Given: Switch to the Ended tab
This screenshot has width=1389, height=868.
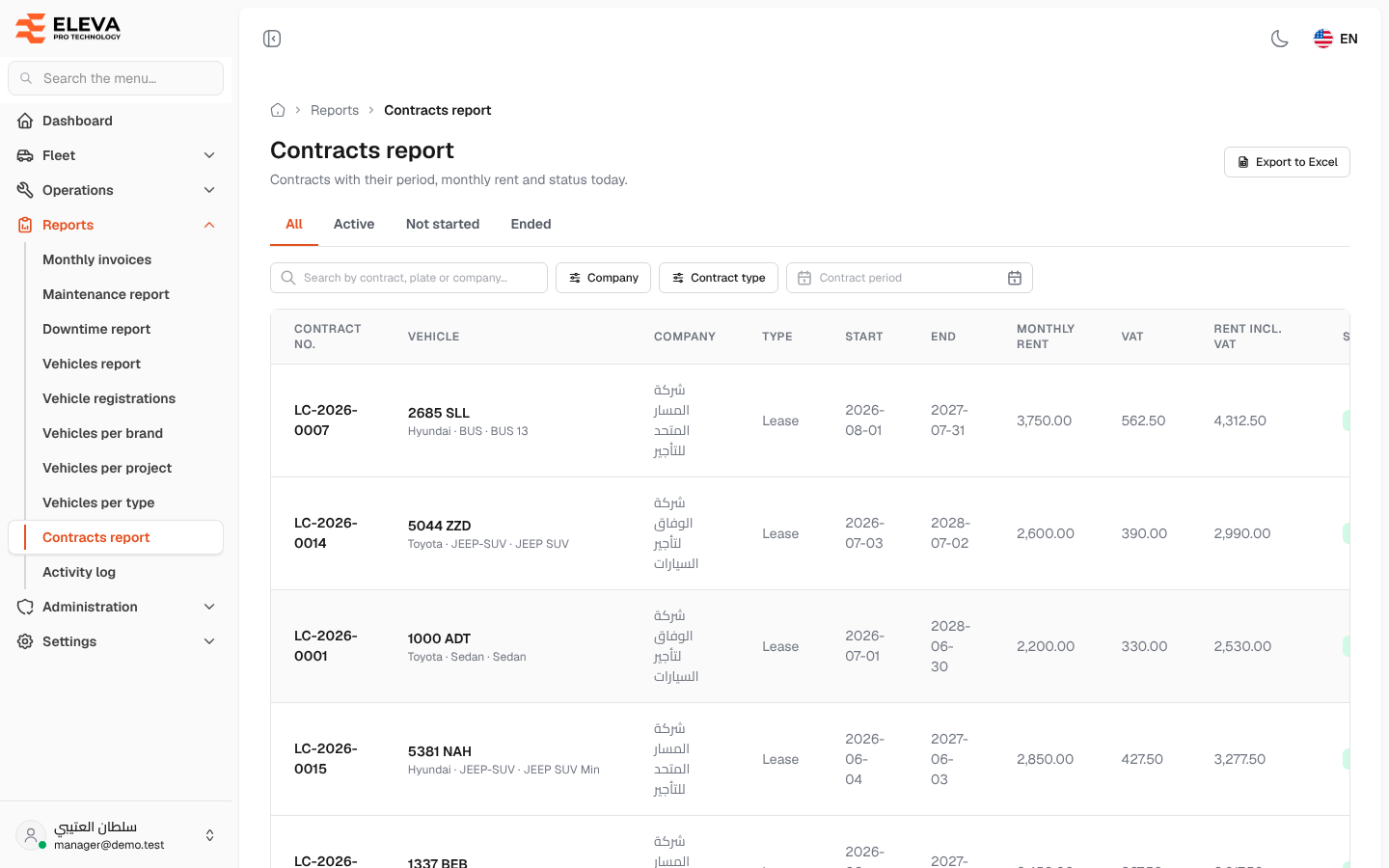Looking at the screenshot, I should (x=531, y=224).
